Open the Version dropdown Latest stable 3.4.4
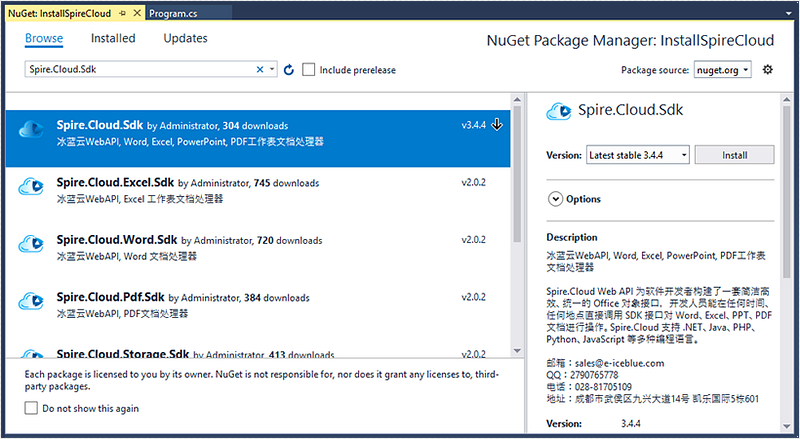Image resolution: width=800 pixels, height=439 pixels. pos(638,155)
